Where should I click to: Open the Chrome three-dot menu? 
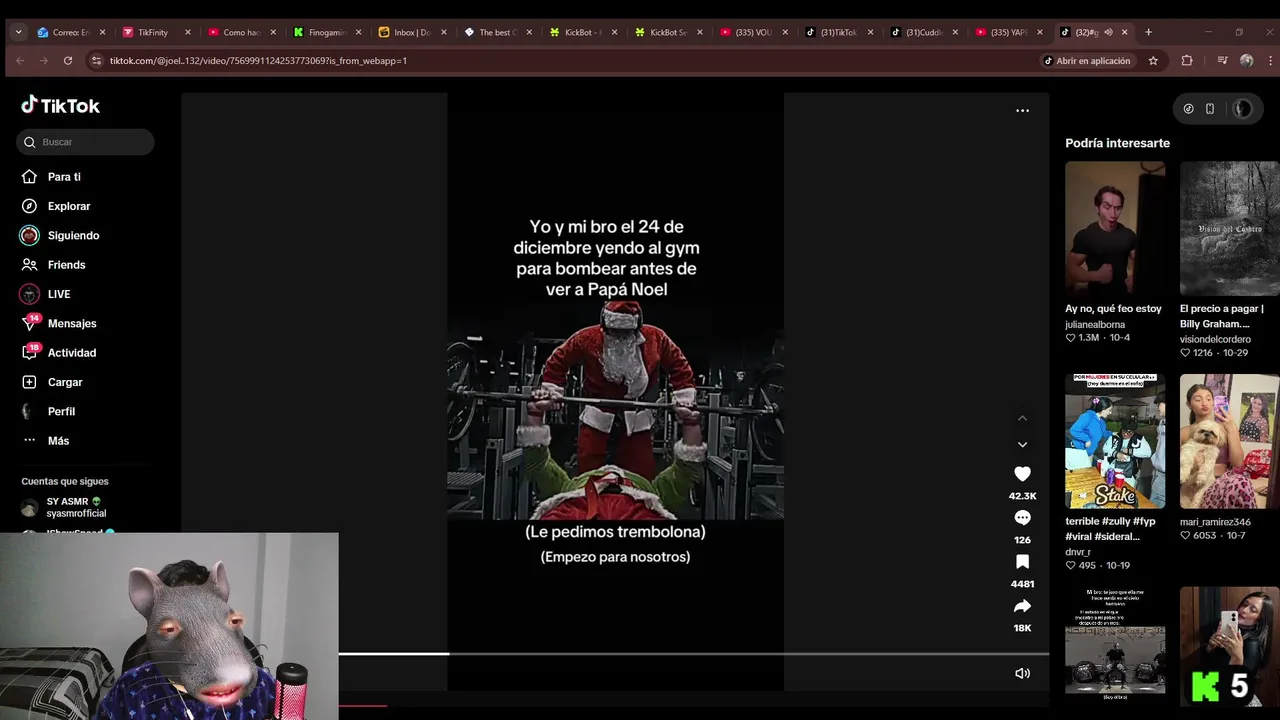click(1269, 60)
